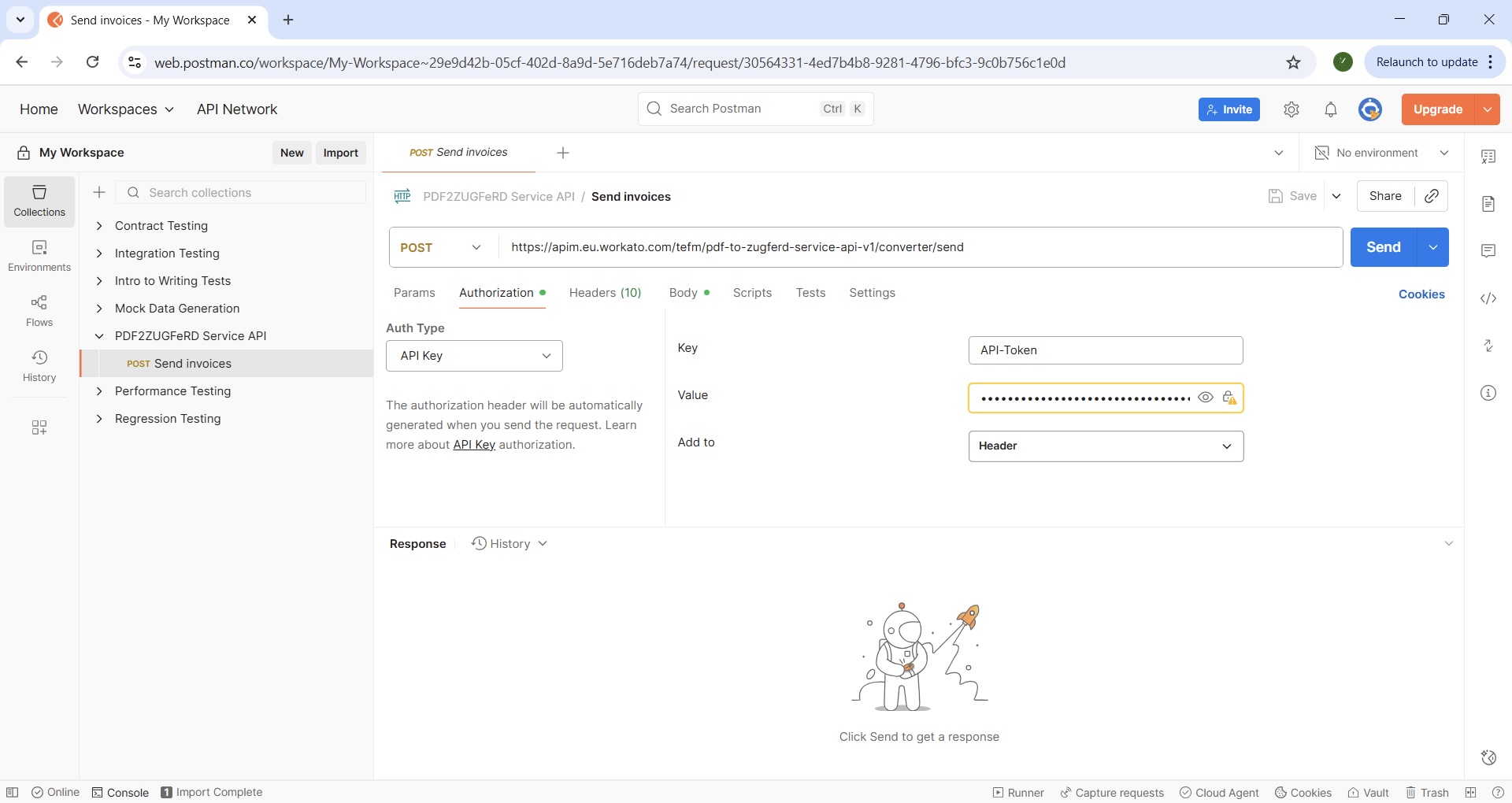Image resolution: width=1512 pixels, height=803 pixels.
Task: Open the Environments panel
Action: pyautogui.click(x=39, y=255)
